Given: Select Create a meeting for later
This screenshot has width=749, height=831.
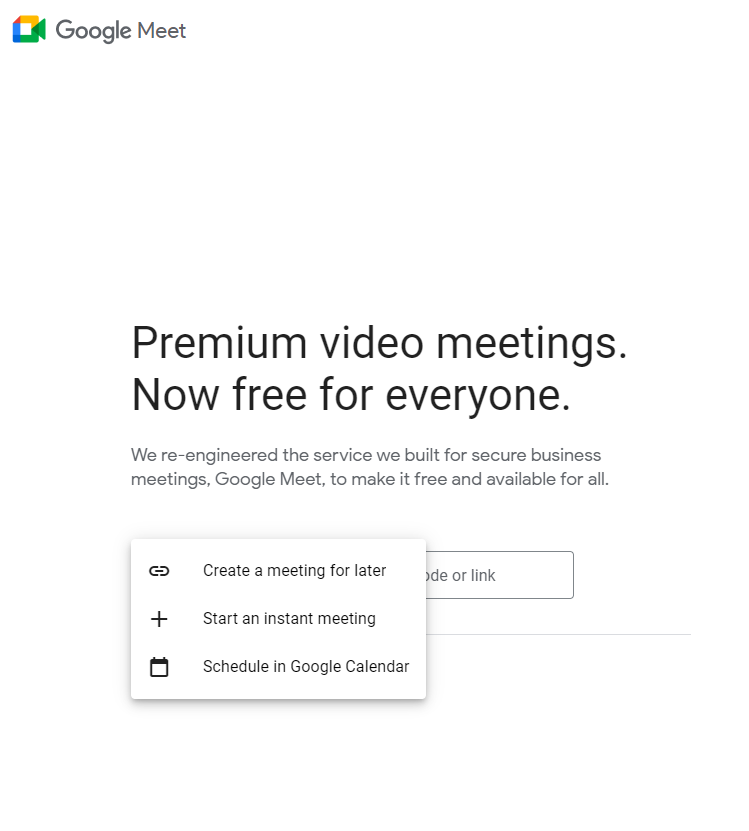Looking at the screenshot, I should pos(278,571).
